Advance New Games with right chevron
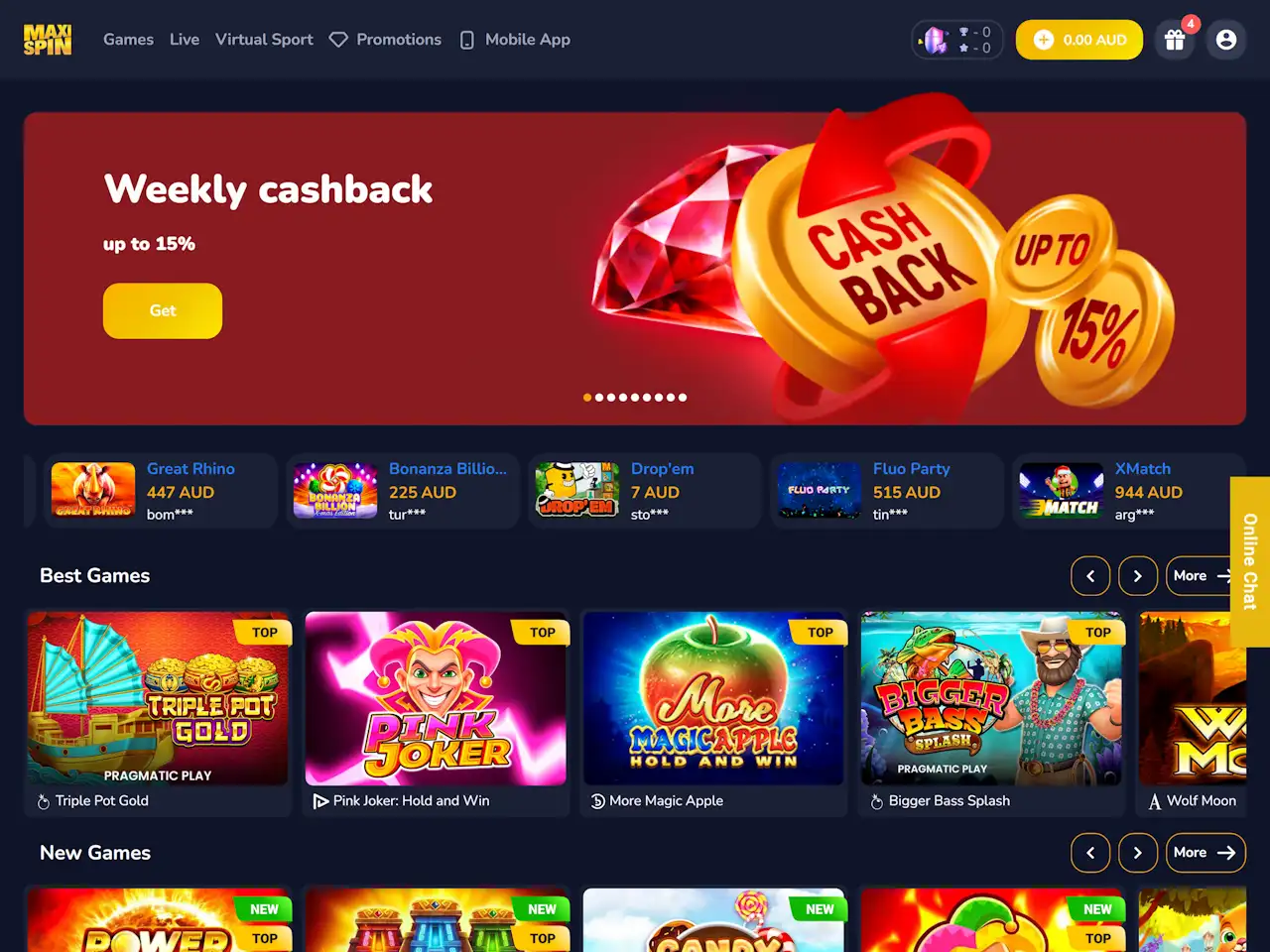Screen dimensions: 1270x952 pyautogui.click(x=1138, y=853)
